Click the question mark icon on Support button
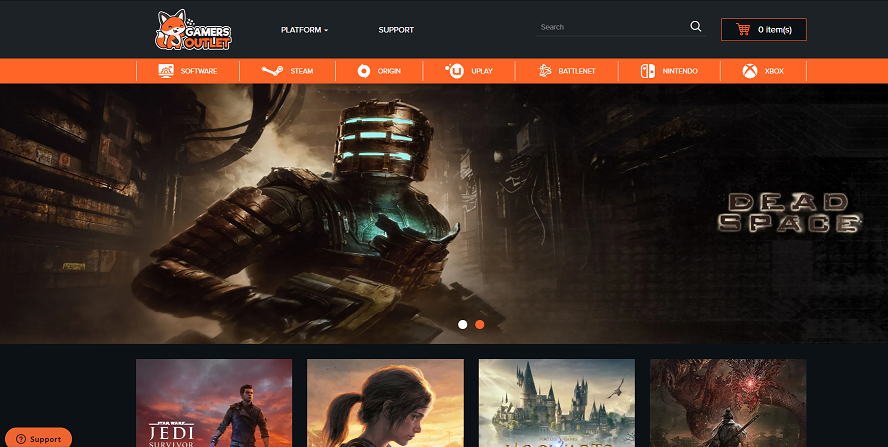 click(21, 439)
